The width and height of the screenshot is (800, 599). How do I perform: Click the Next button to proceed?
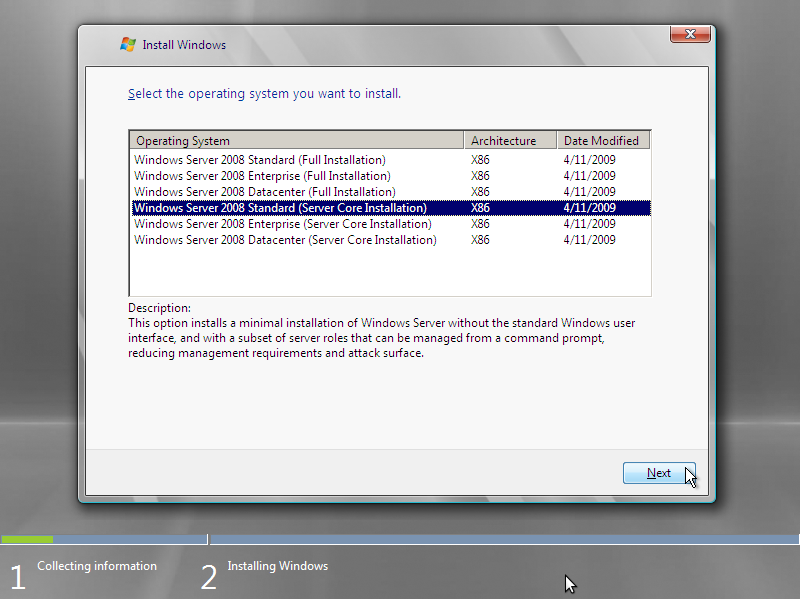(x=658, y=472)
